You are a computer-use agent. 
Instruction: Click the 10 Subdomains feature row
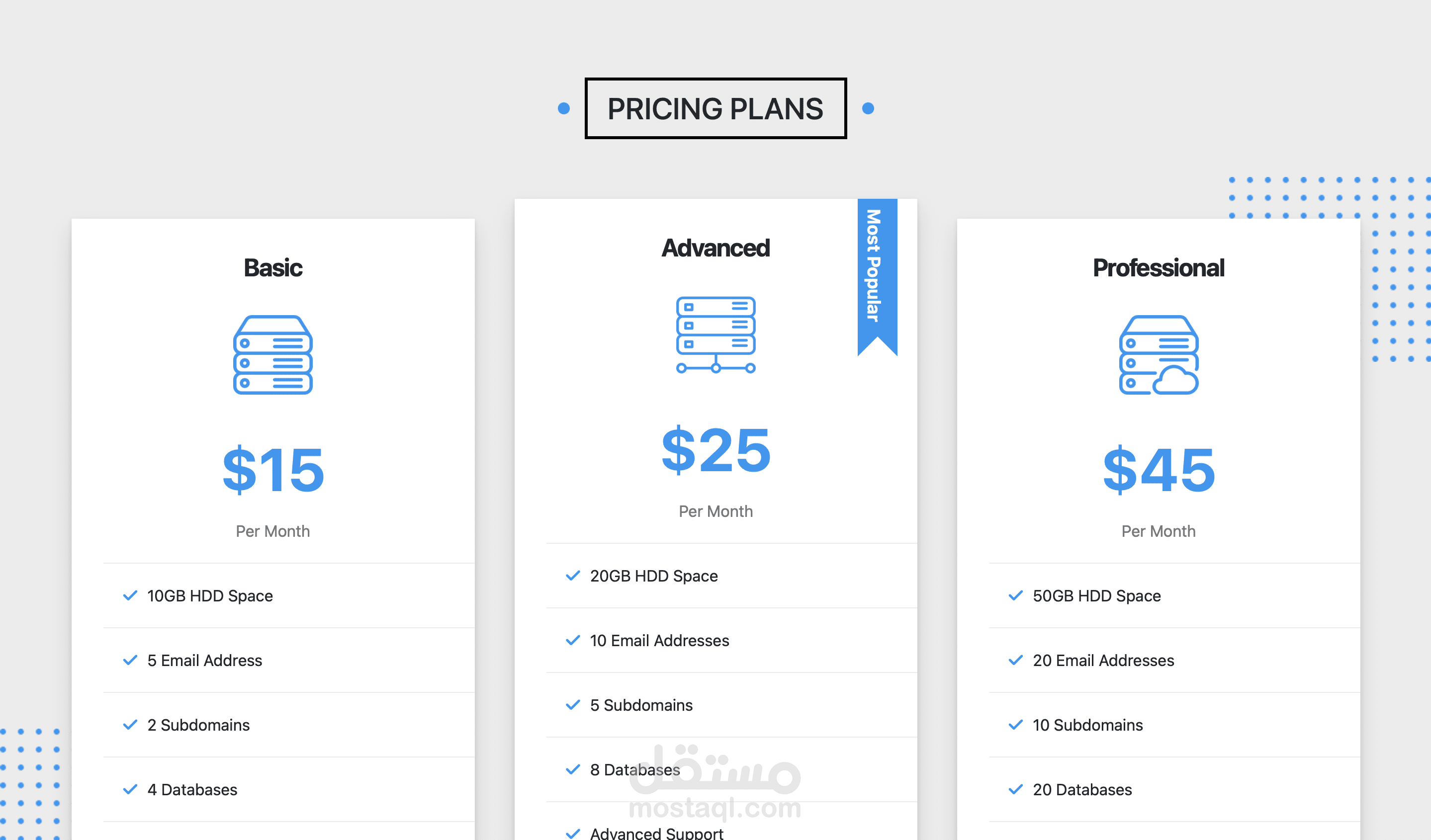(x=1174, y=725)
